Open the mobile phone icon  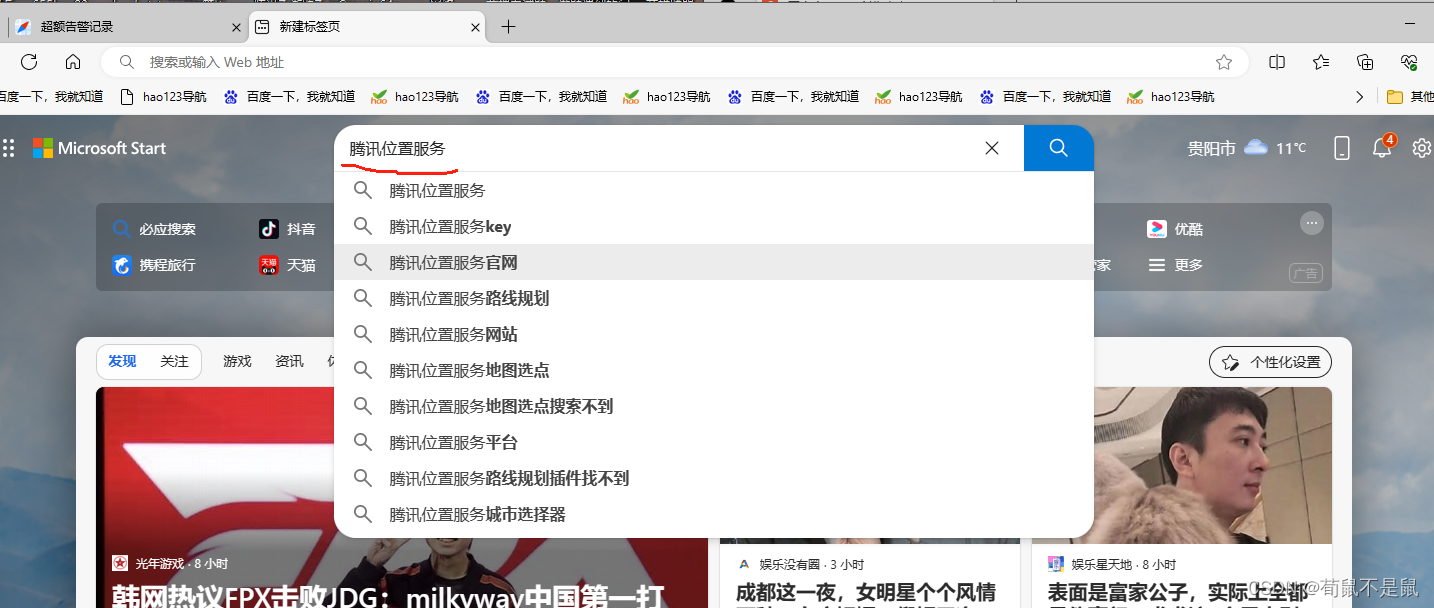pyautogui.click(x=1342, y=148)
